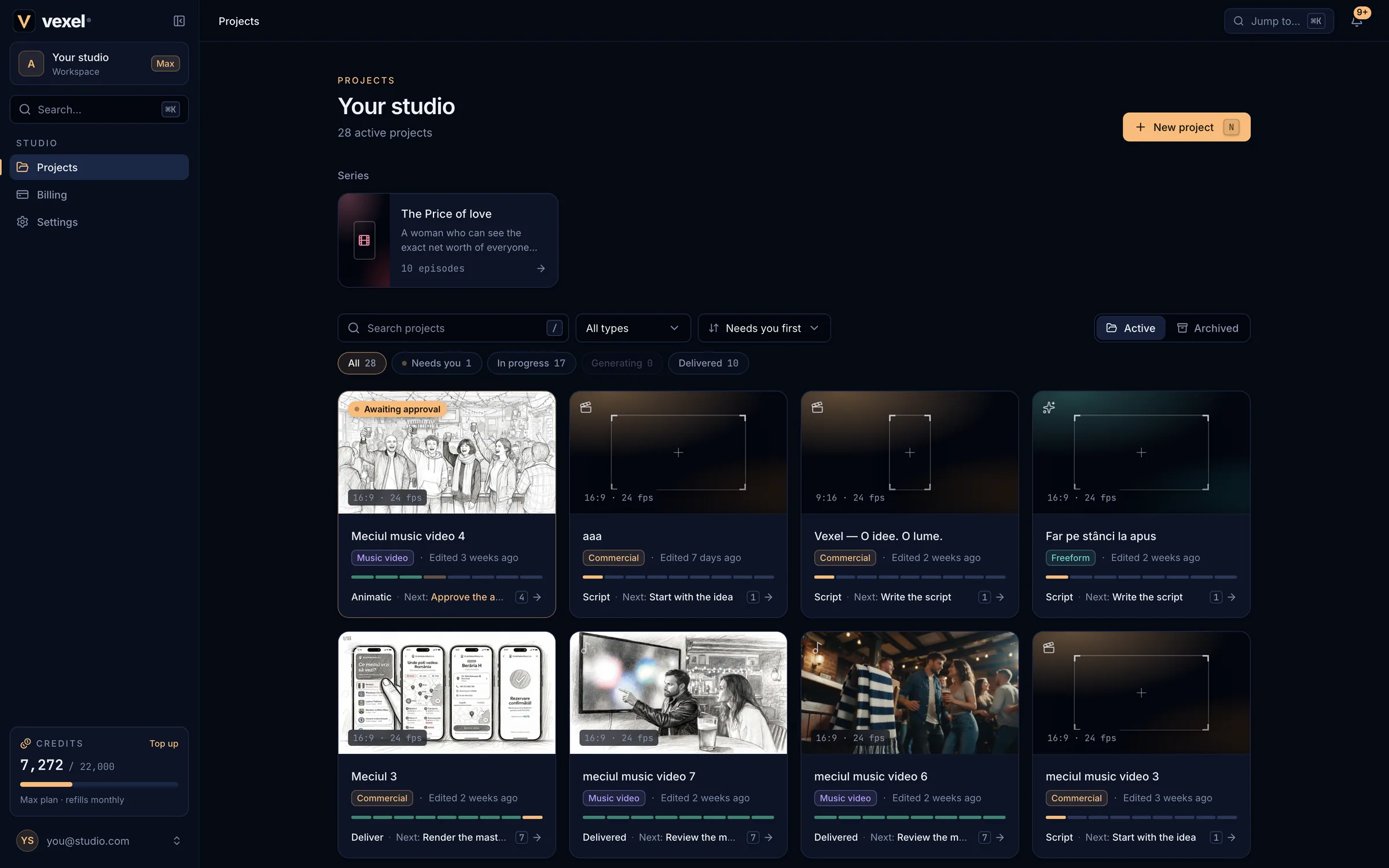
Task: Filter by Needs you 1 chip
Action: [437, 363]
